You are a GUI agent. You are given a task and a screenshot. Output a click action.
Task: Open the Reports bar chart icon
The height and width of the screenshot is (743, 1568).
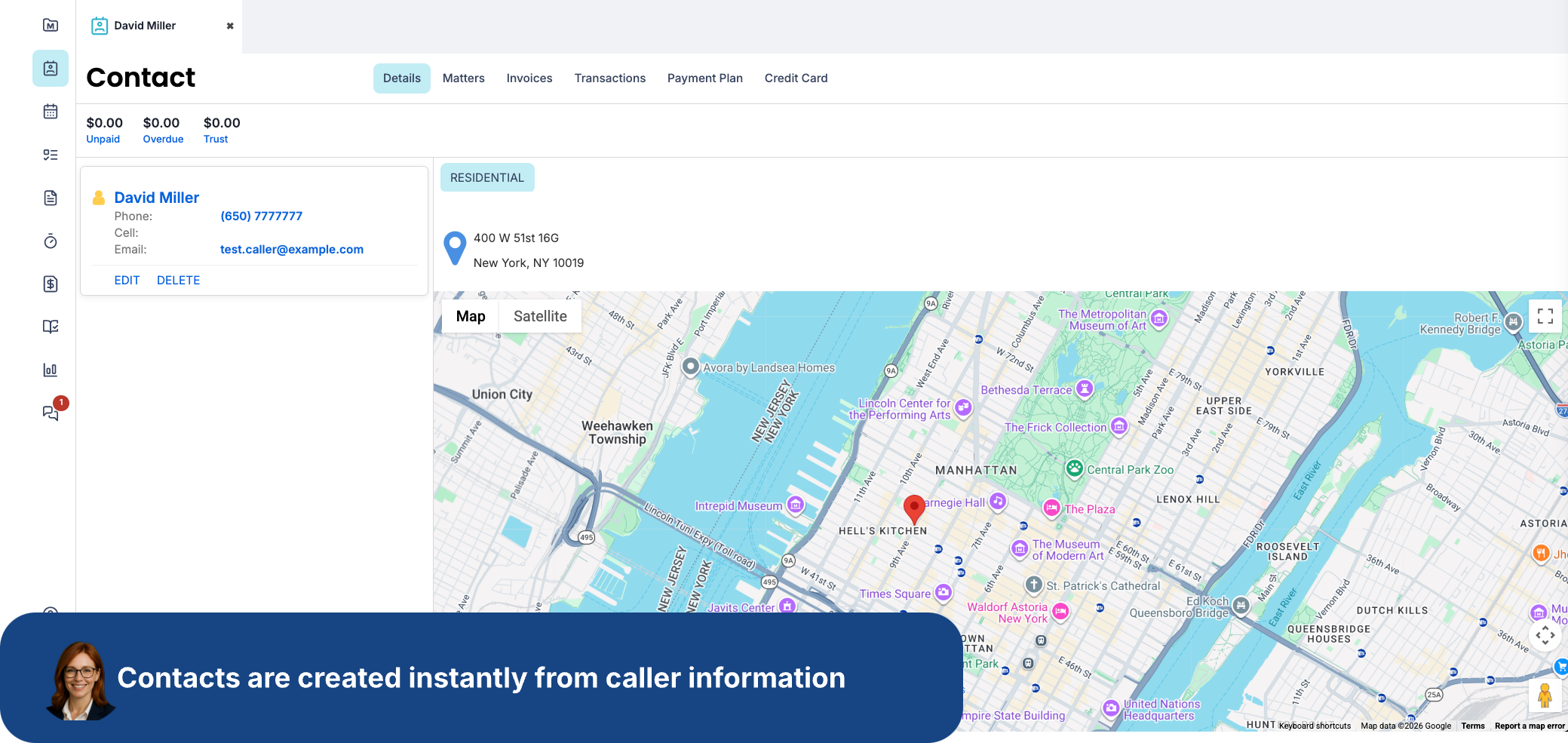pyautogui.click(x=51, y=370)
